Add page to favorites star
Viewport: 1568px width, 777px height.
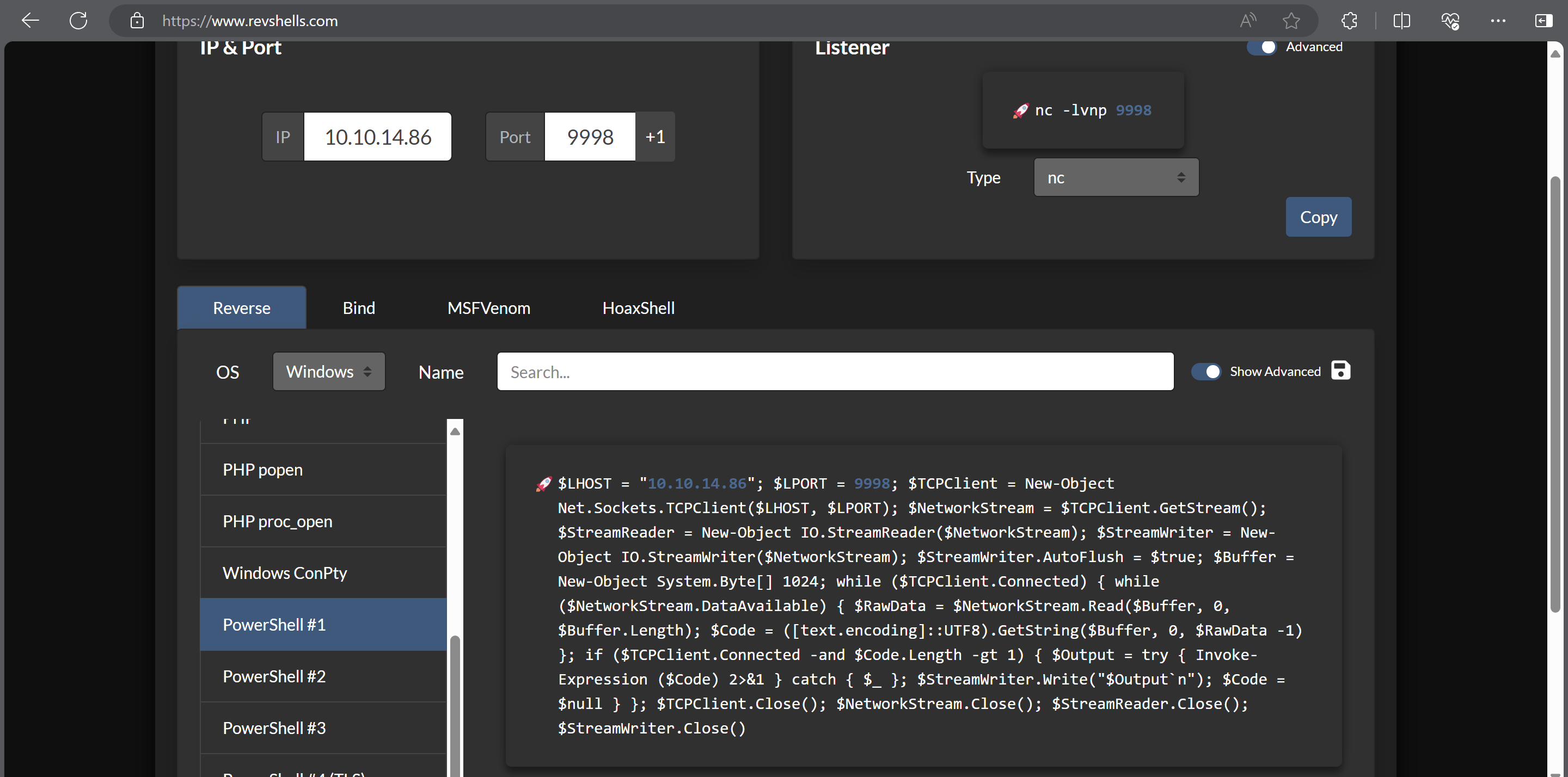[1290, 21]
